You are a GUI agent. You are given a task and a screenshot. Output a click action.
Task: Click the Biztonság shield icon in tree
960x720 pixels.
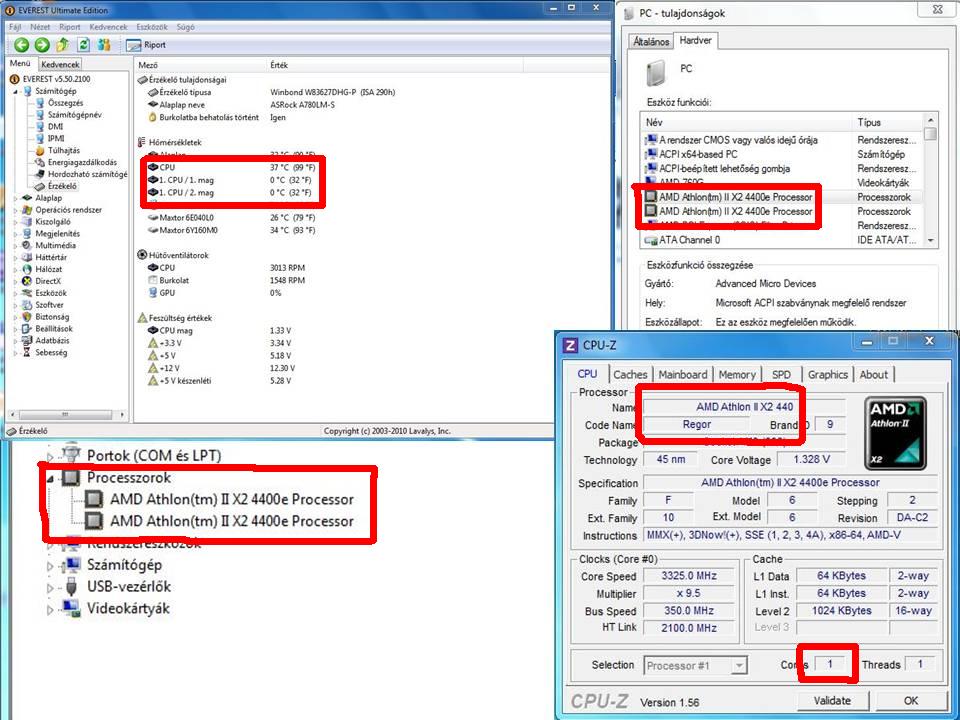click(x=27, y=317)
